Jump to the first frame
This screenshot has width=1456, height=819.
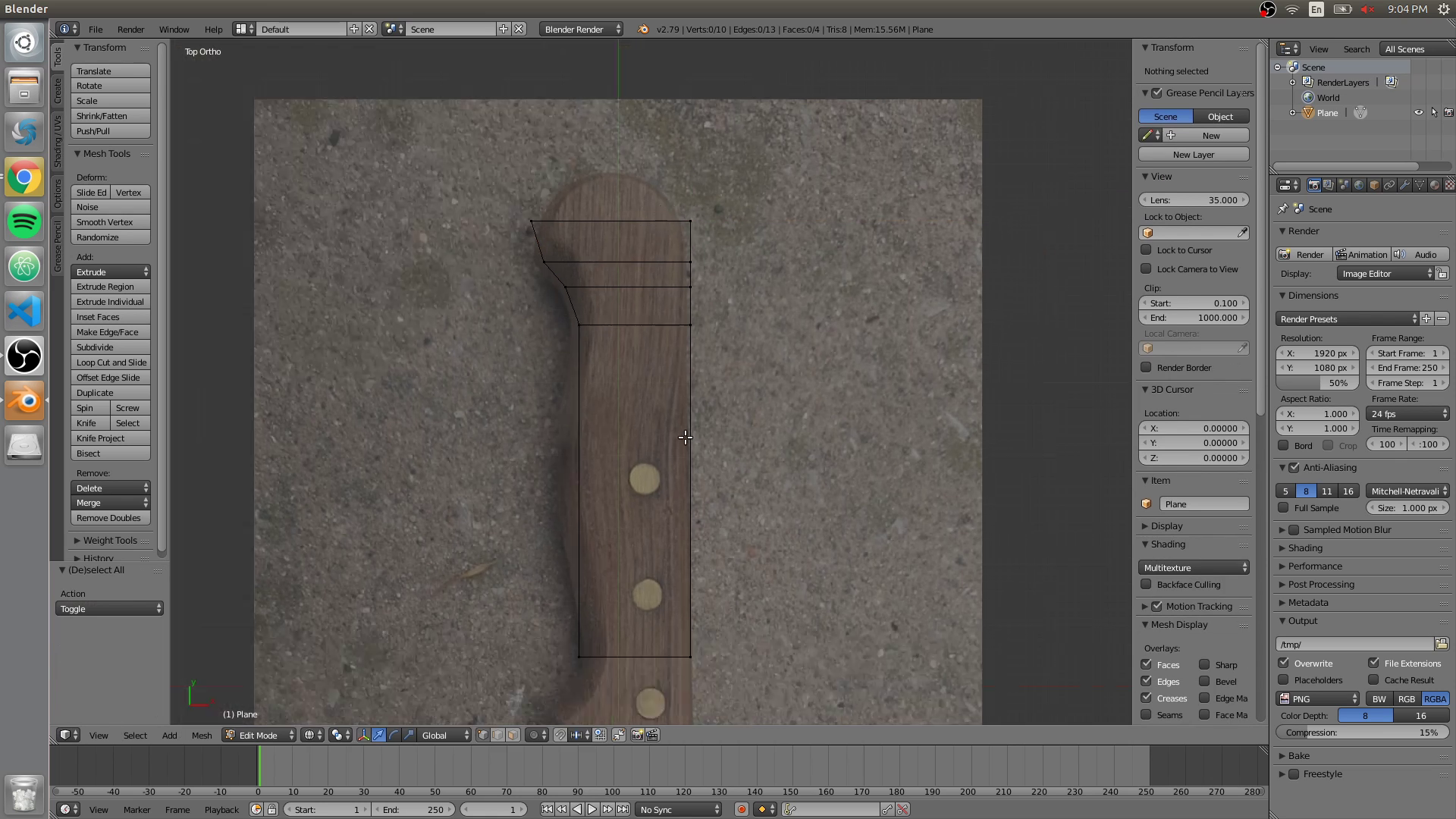[x=547, y=810]
